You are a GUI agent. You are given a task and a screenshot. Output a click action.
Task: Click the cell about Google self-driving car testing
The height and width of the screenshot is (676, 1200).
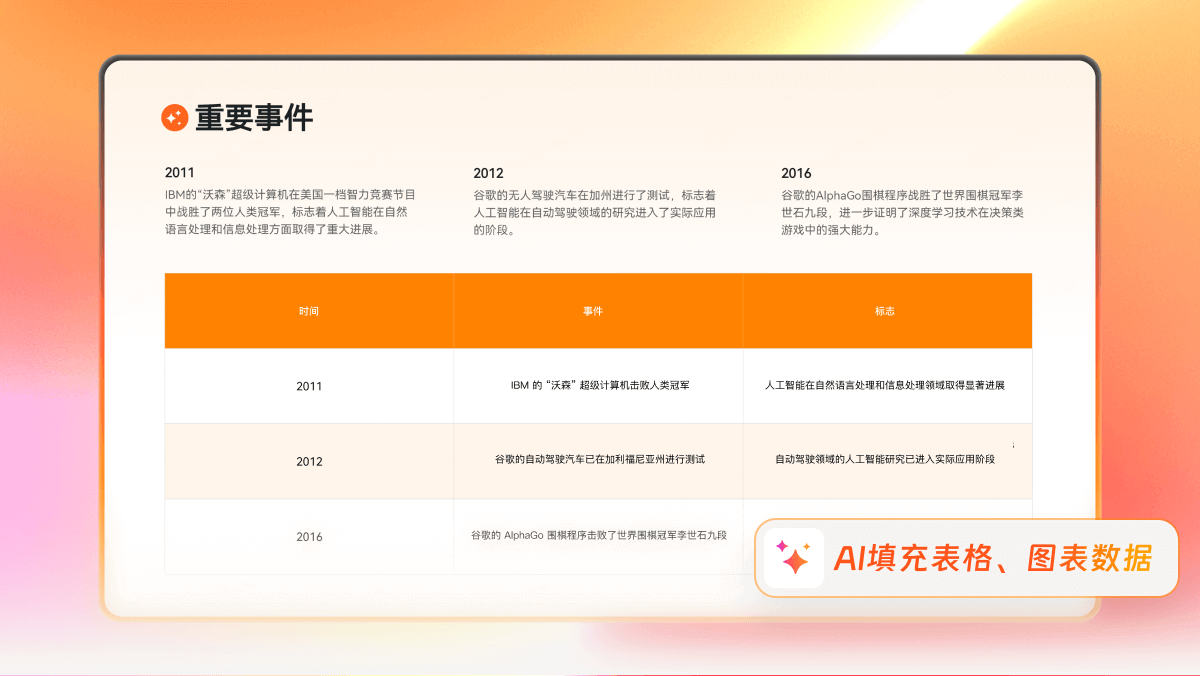pyautogui.click(x=598, y=461)
